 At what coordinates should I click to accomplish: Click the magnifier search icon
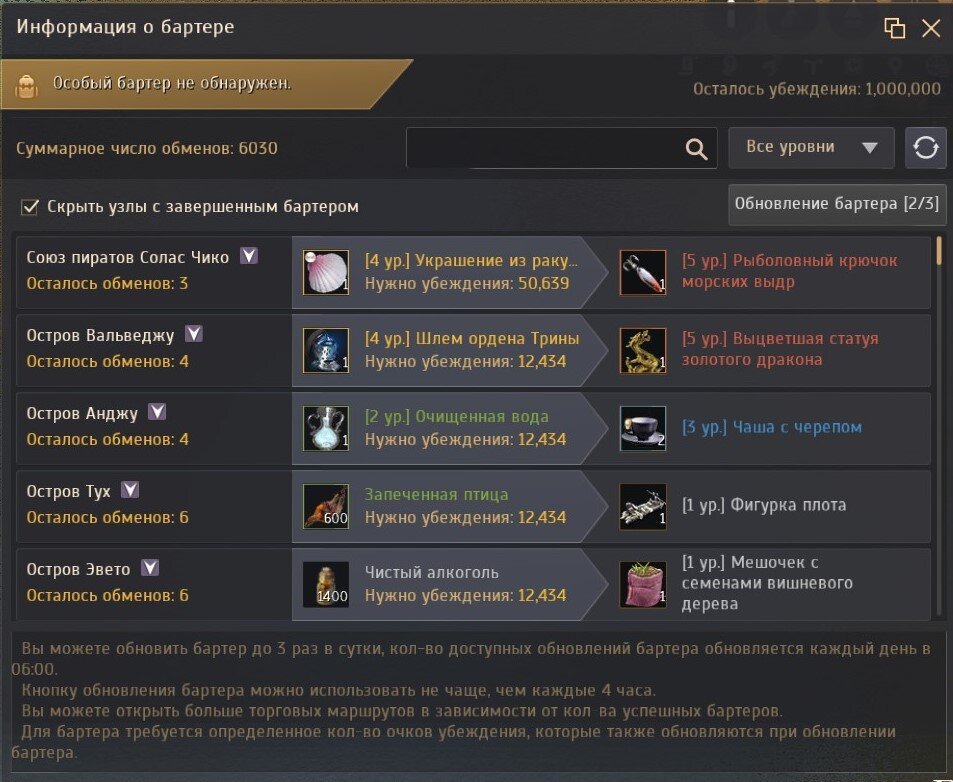tap(697, 148)
